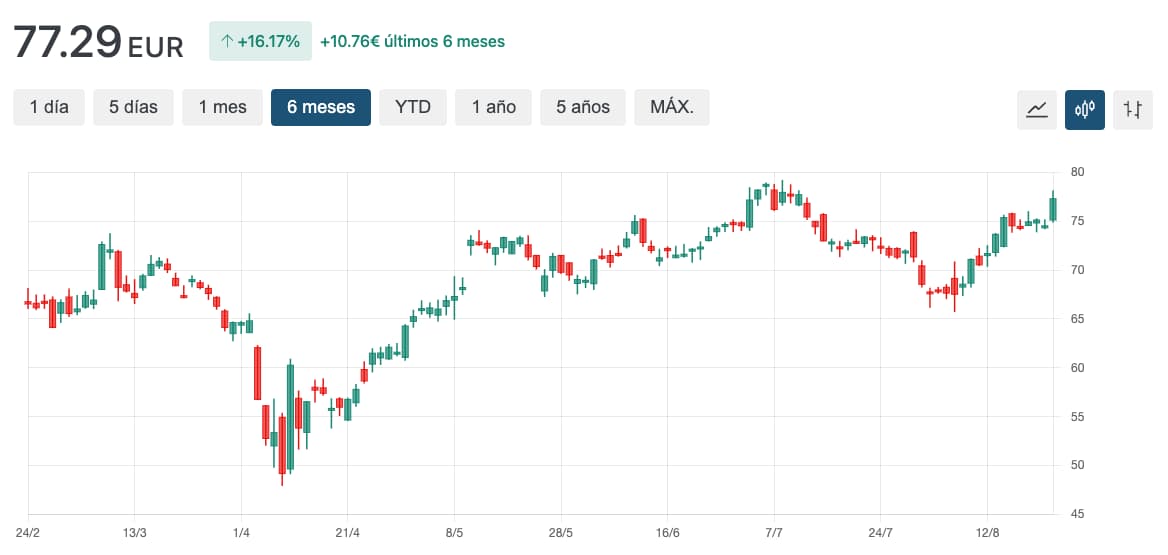Click the 21/4 date axis label
1168x555 pixels.
tap(348, 533)
